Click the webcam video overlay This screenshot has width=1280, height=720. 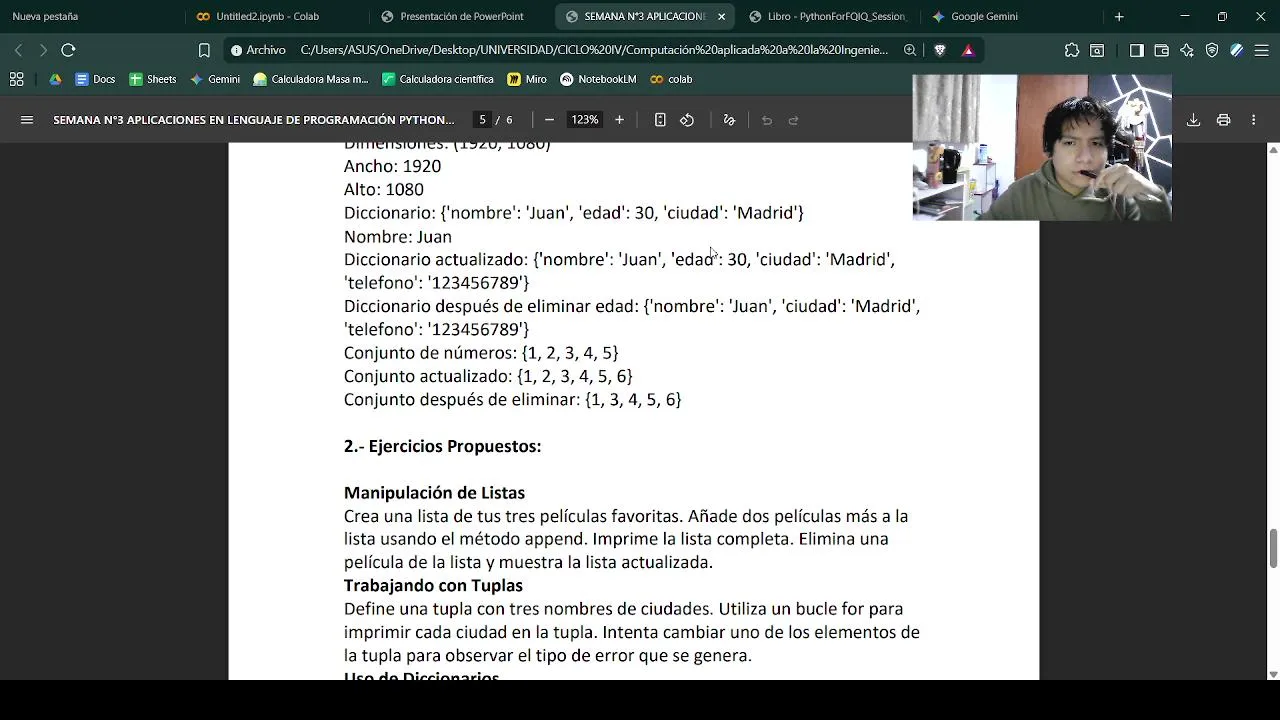1042,147
